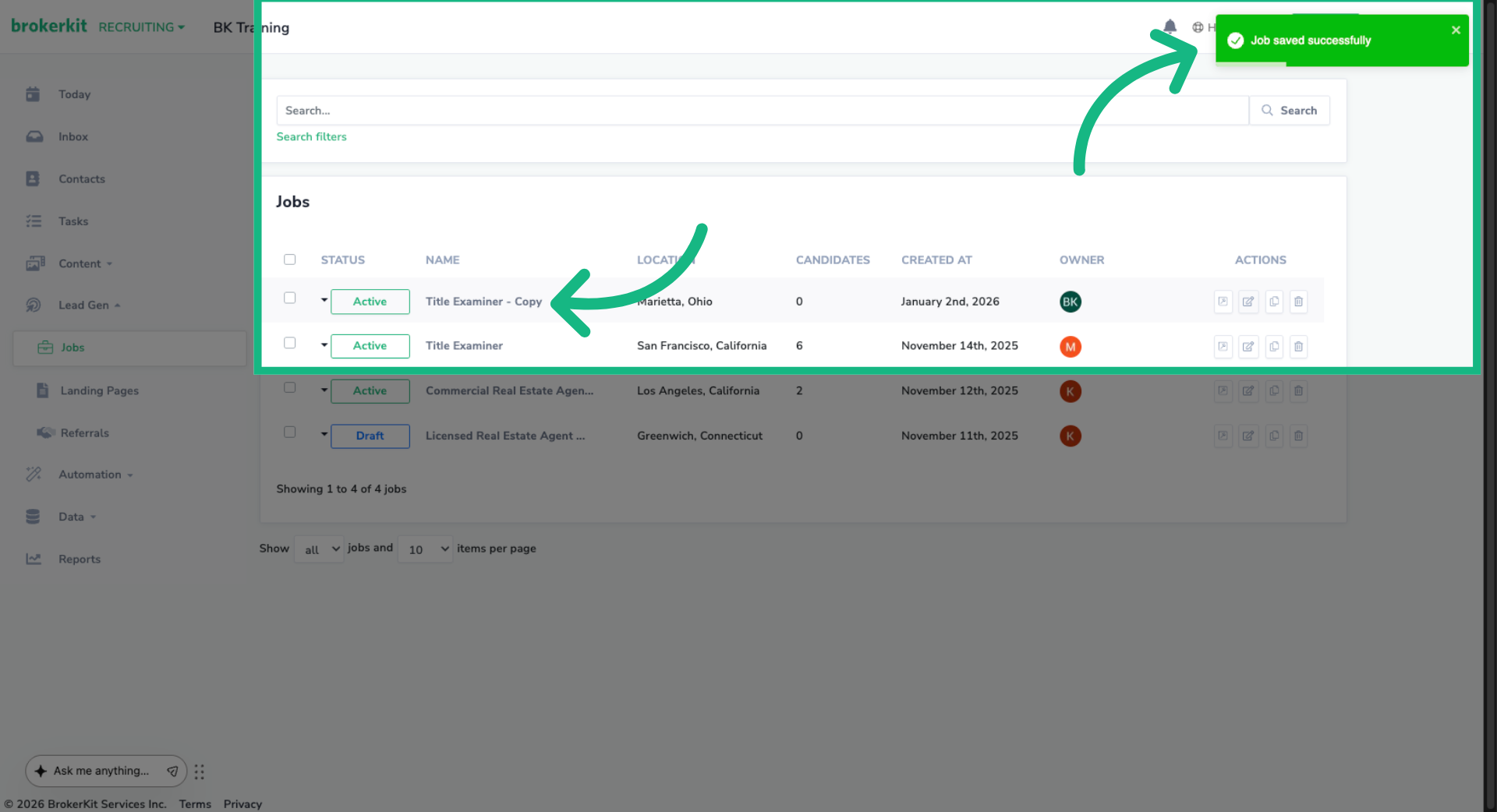This screenshot has height=812, width=1497.
Task: Click the January 2nd, 2026 created date
Action: coord(950,302)
